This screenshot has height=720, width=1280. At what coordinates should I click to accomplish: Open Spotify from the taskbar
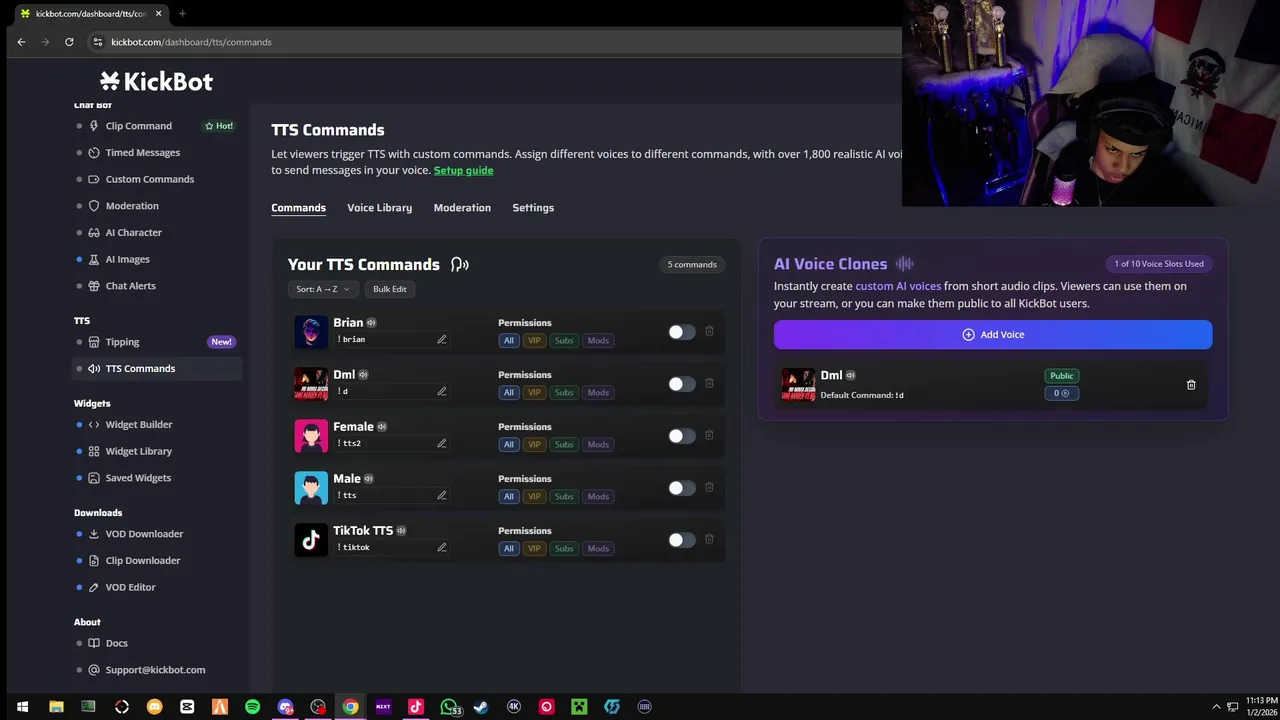252,707
